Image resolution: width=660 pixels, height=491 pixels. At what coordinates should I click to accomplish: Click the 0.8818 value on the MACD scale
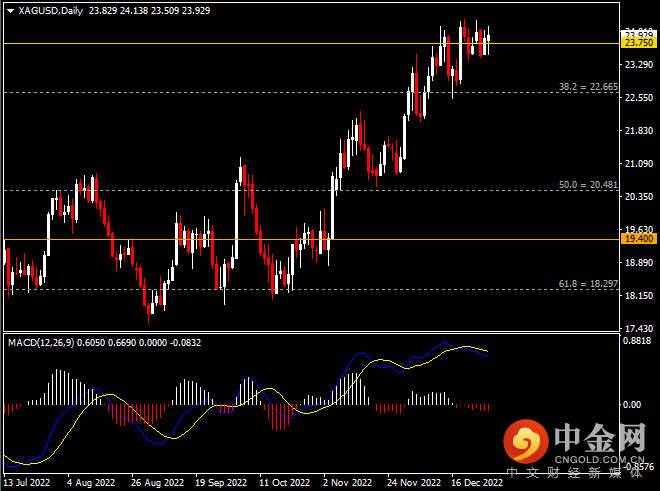pyautogui.click(x=638, y=340)
